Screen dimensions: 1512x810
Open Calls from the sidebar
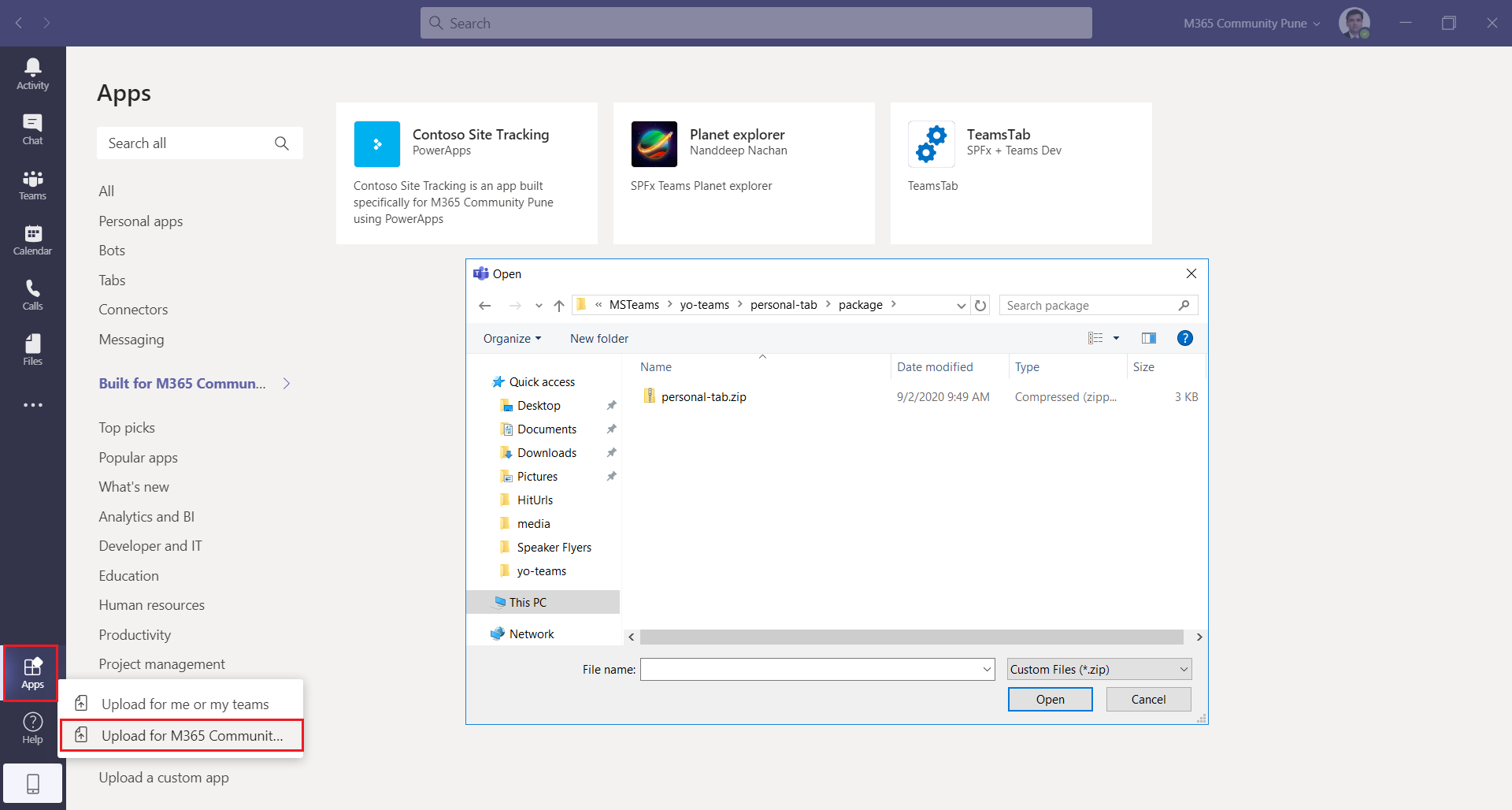click(32, 295)
